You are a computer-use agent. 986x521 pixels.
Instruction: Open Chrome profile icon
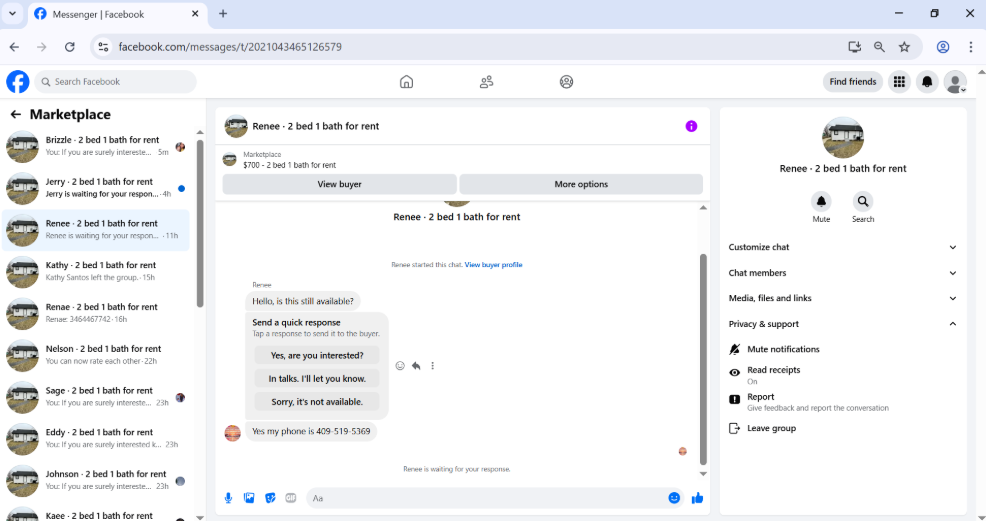[943, 47]
